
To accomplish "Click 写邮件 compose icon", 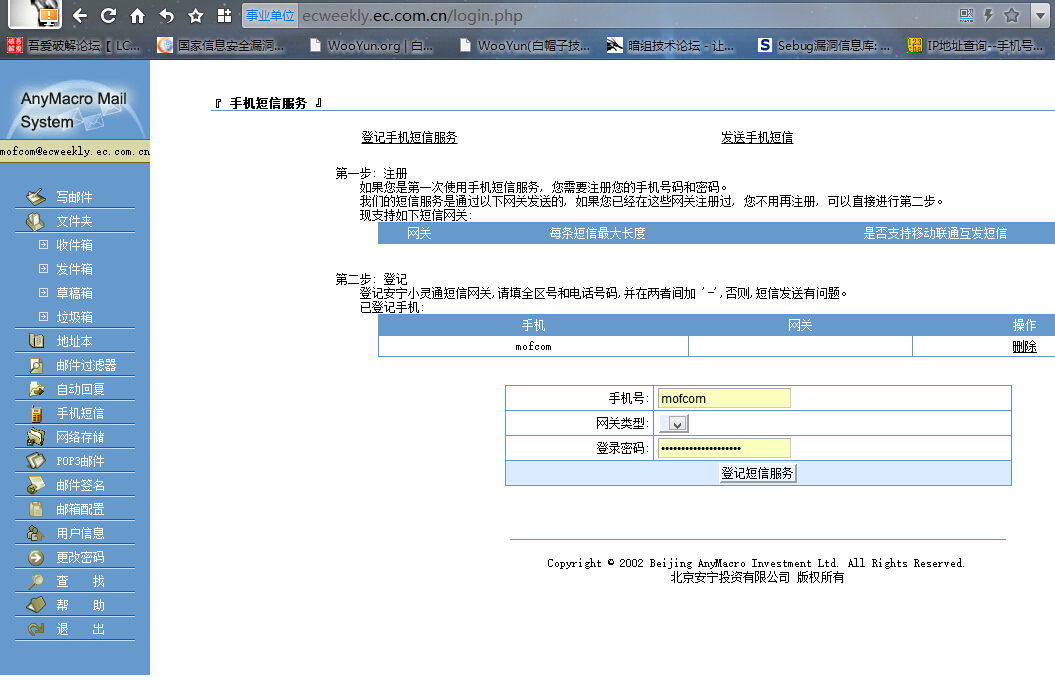I will pos(36,196).
